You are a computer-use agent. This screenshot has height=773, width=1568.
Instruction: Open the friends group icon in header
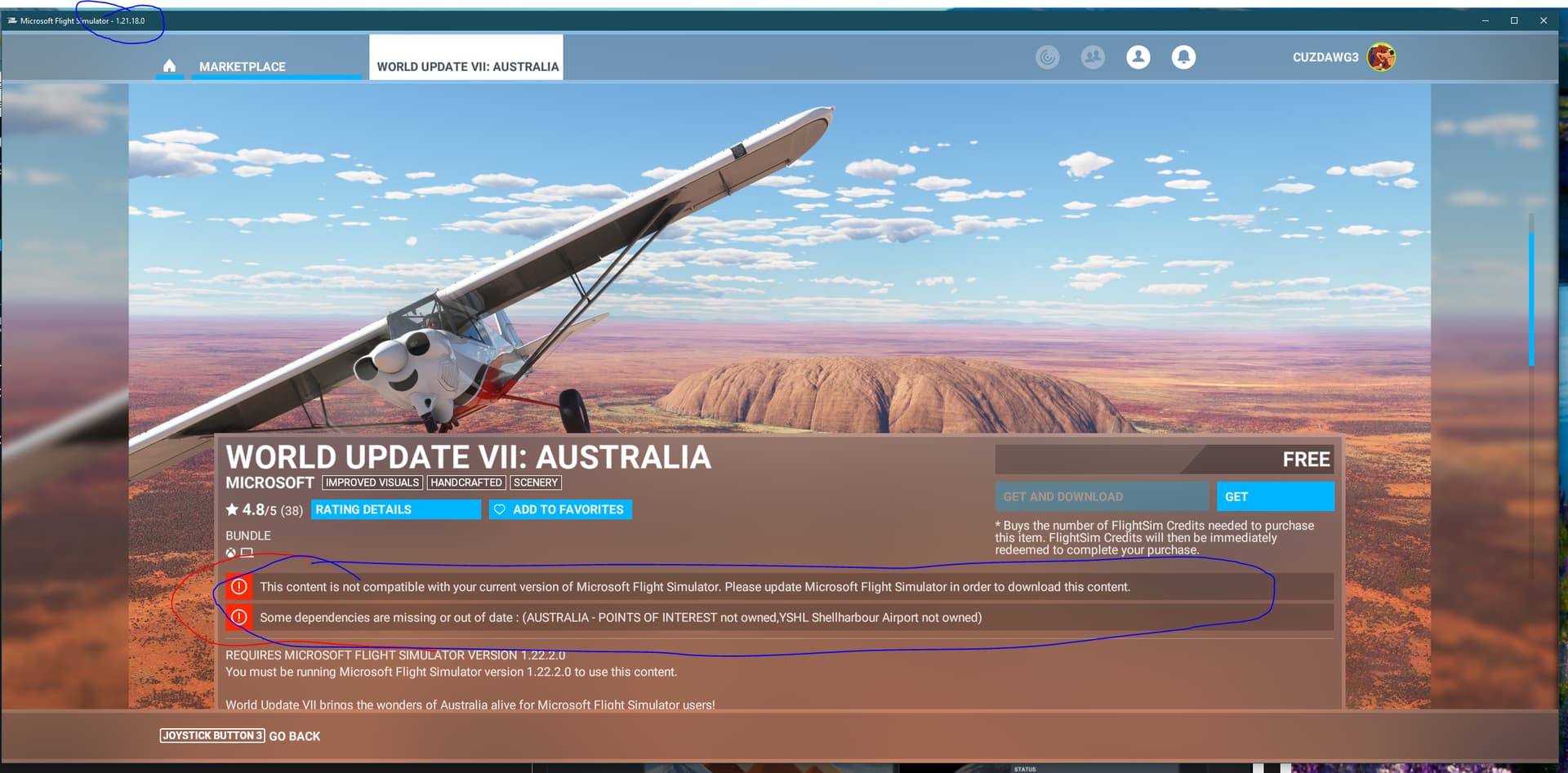[1093, 57]
